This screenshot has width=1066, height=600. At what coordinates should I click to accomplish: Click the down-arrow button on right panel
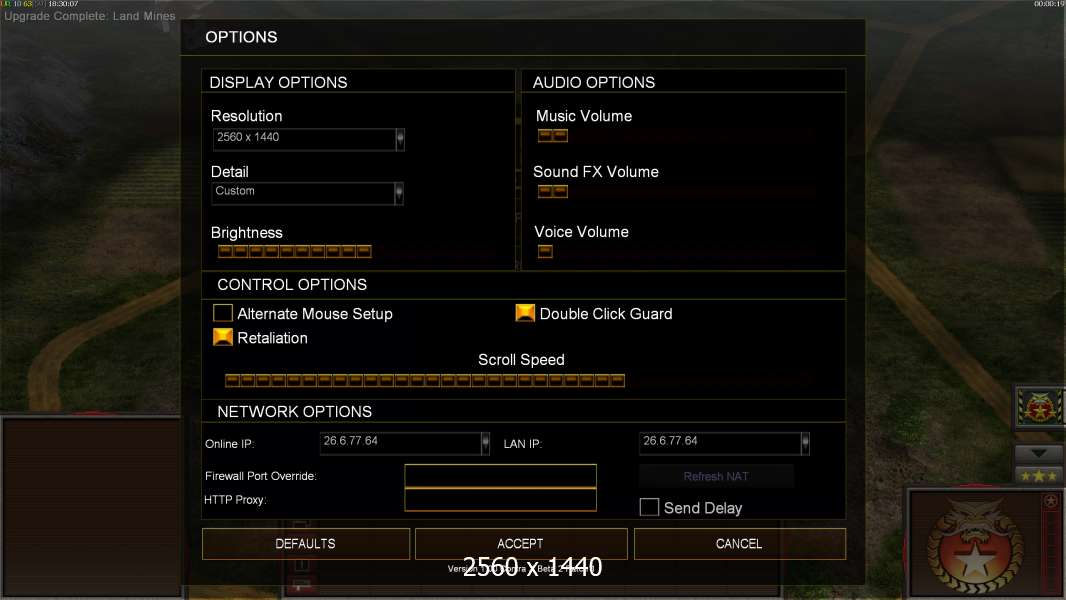1039,453
